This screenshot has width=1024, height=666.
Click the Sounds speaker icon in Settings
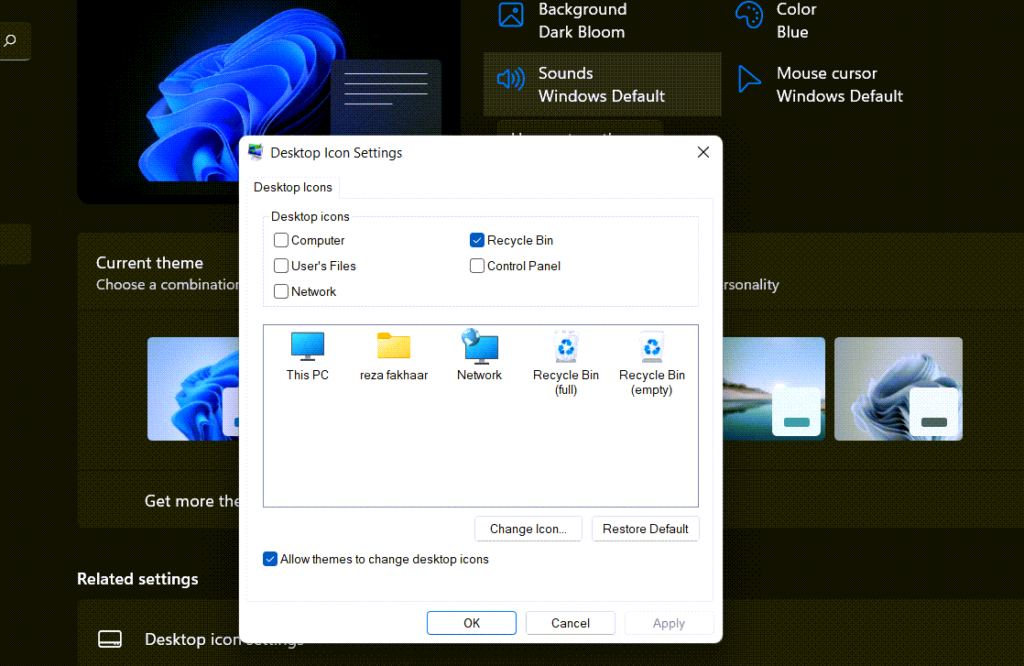pyautogui.click(x=511, y=80)
